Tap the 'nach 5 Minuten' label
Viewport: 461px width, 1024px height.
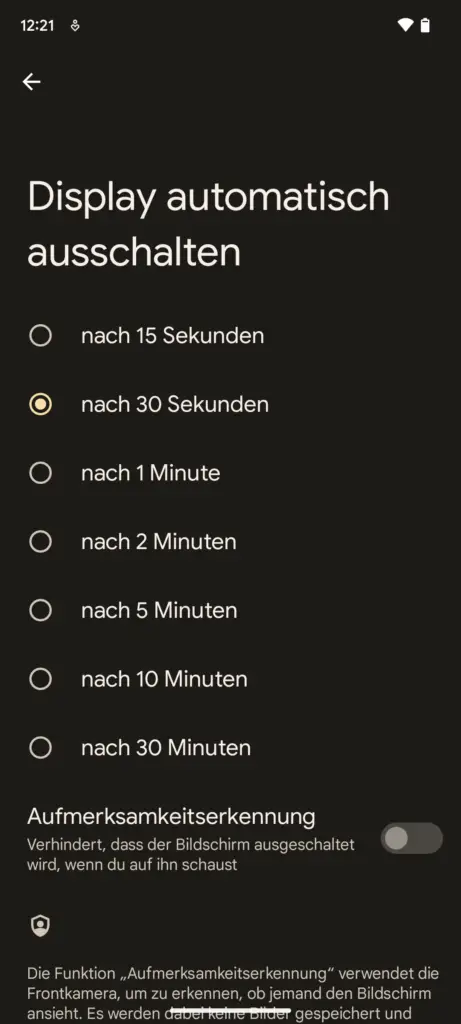point(159,610)
